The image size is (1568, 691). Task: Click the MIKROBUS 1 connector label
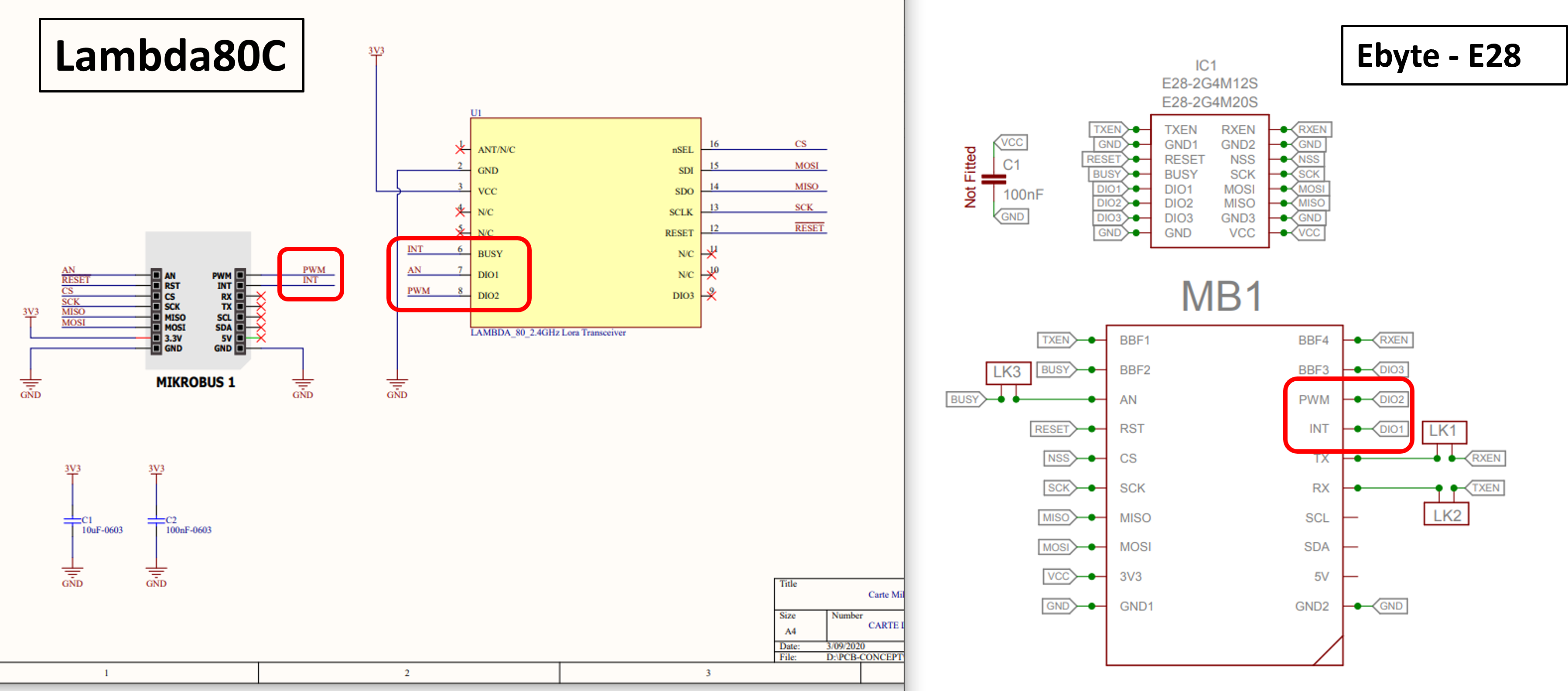click(195, 382)
